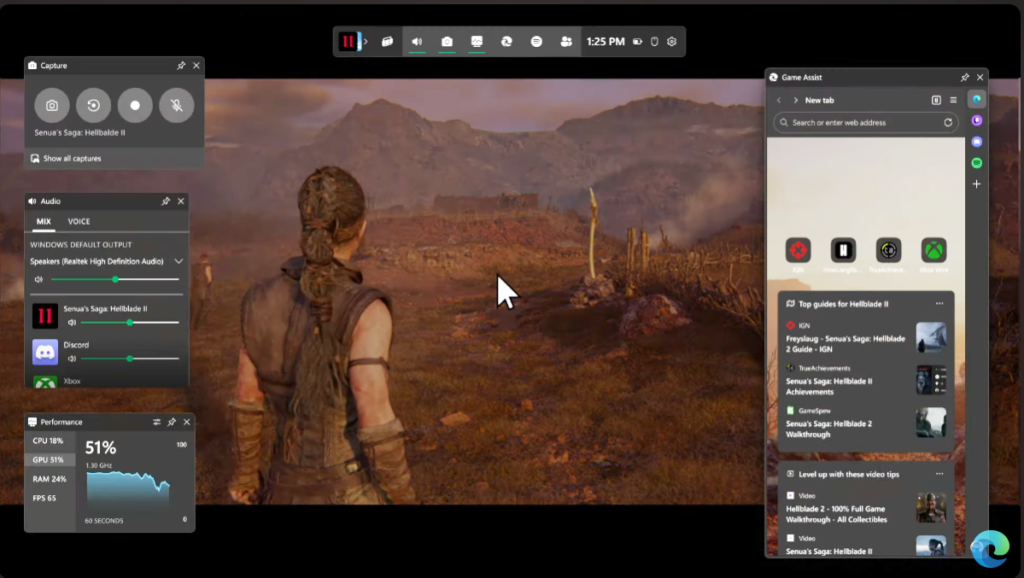Record the last 30 seconds

click(93, 105)
